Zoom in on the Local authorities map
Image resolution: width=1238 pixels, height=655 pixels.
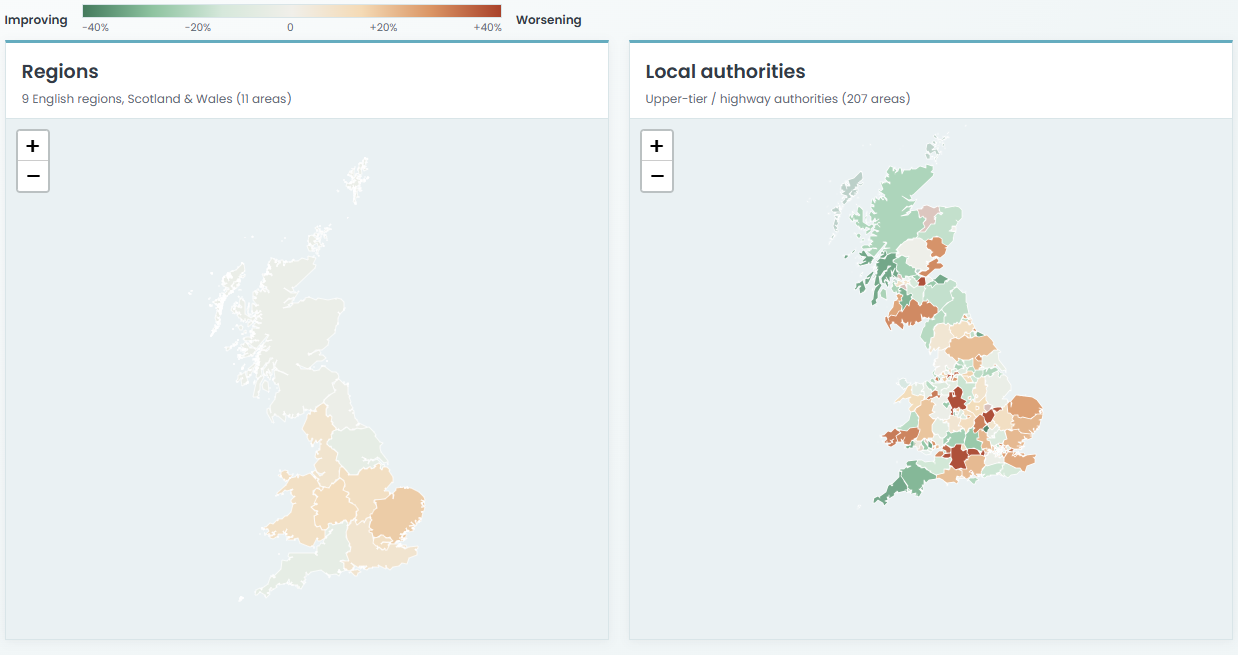click(x=657, y=146)
